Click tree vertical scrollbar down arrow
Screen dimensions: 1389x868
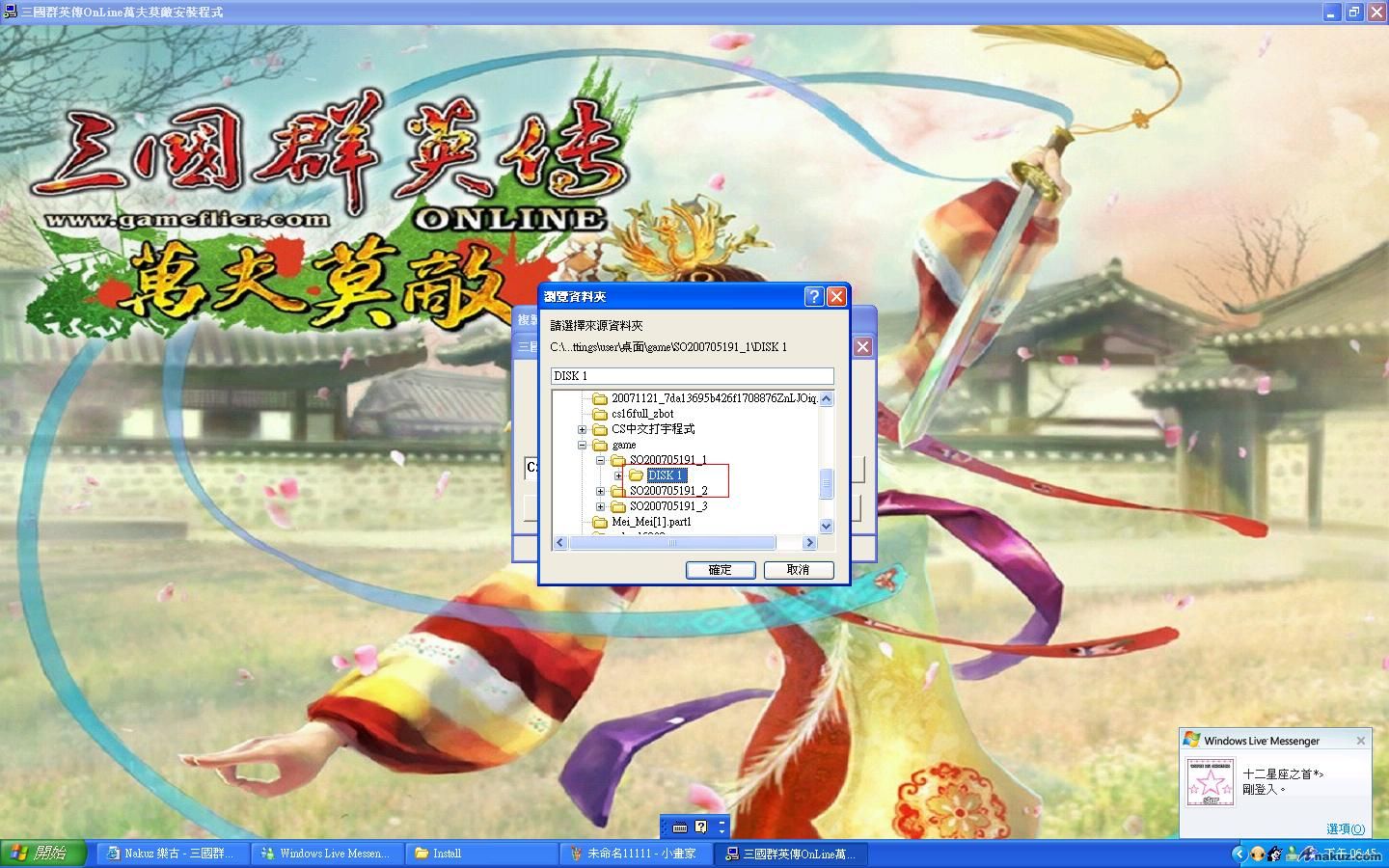pos(826,526)
